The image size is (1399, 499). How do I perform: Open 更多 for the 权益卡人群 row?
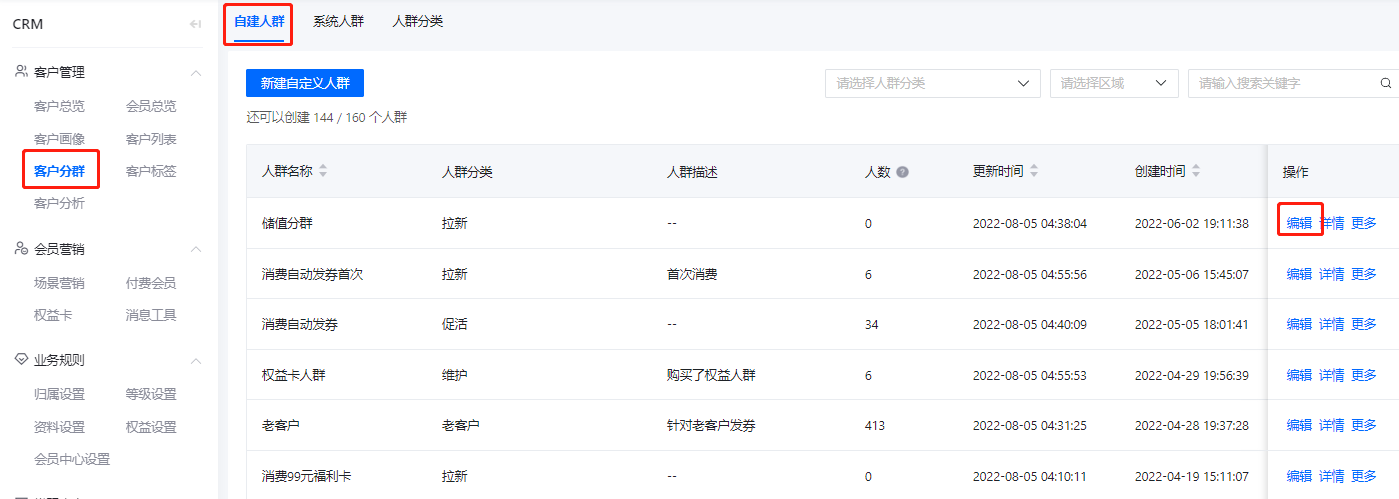(x=1364, y=375)
